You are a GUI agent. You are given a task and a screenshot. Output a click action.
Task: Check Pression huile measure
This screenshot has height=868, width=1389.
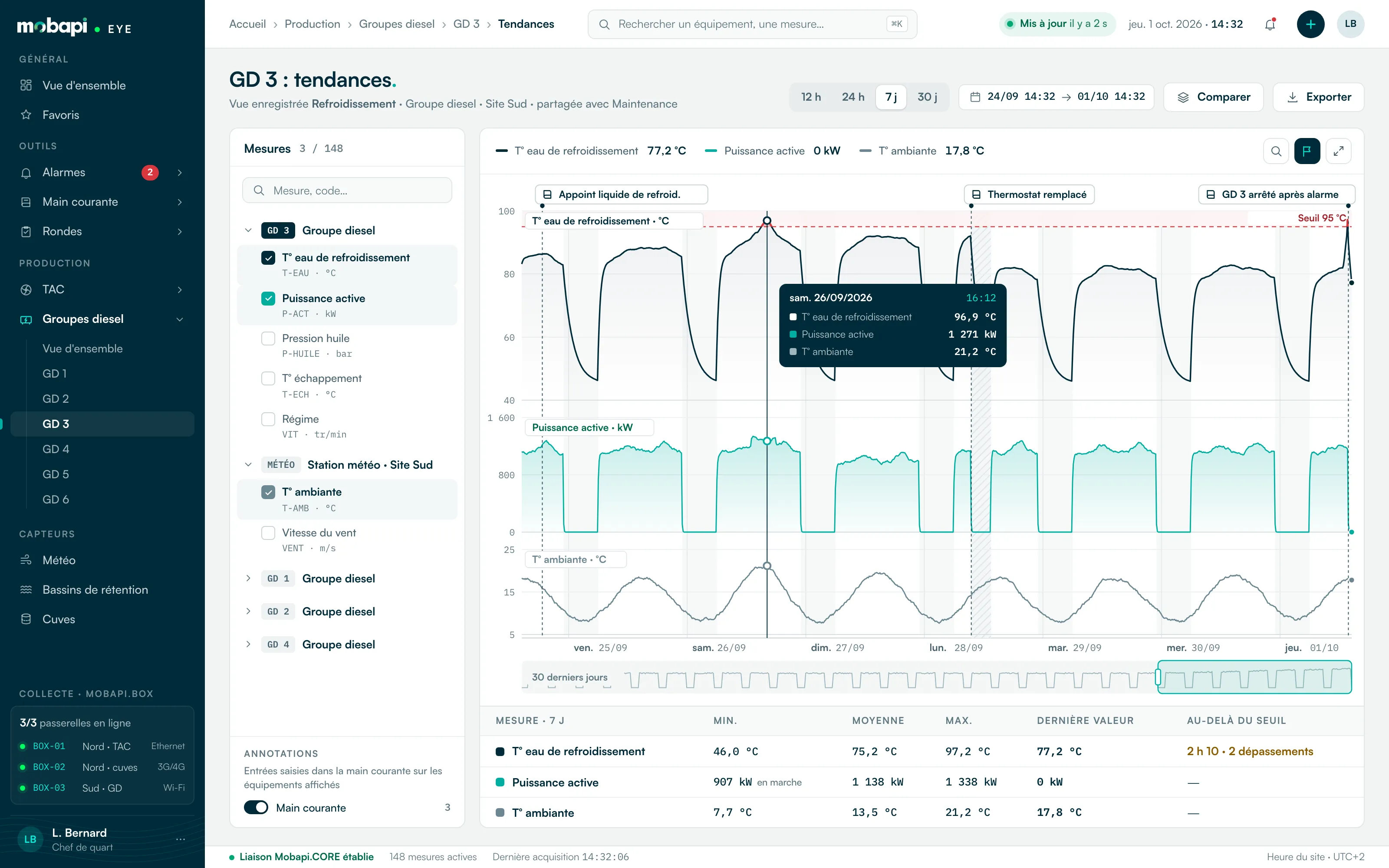click(x=268, y=339)
